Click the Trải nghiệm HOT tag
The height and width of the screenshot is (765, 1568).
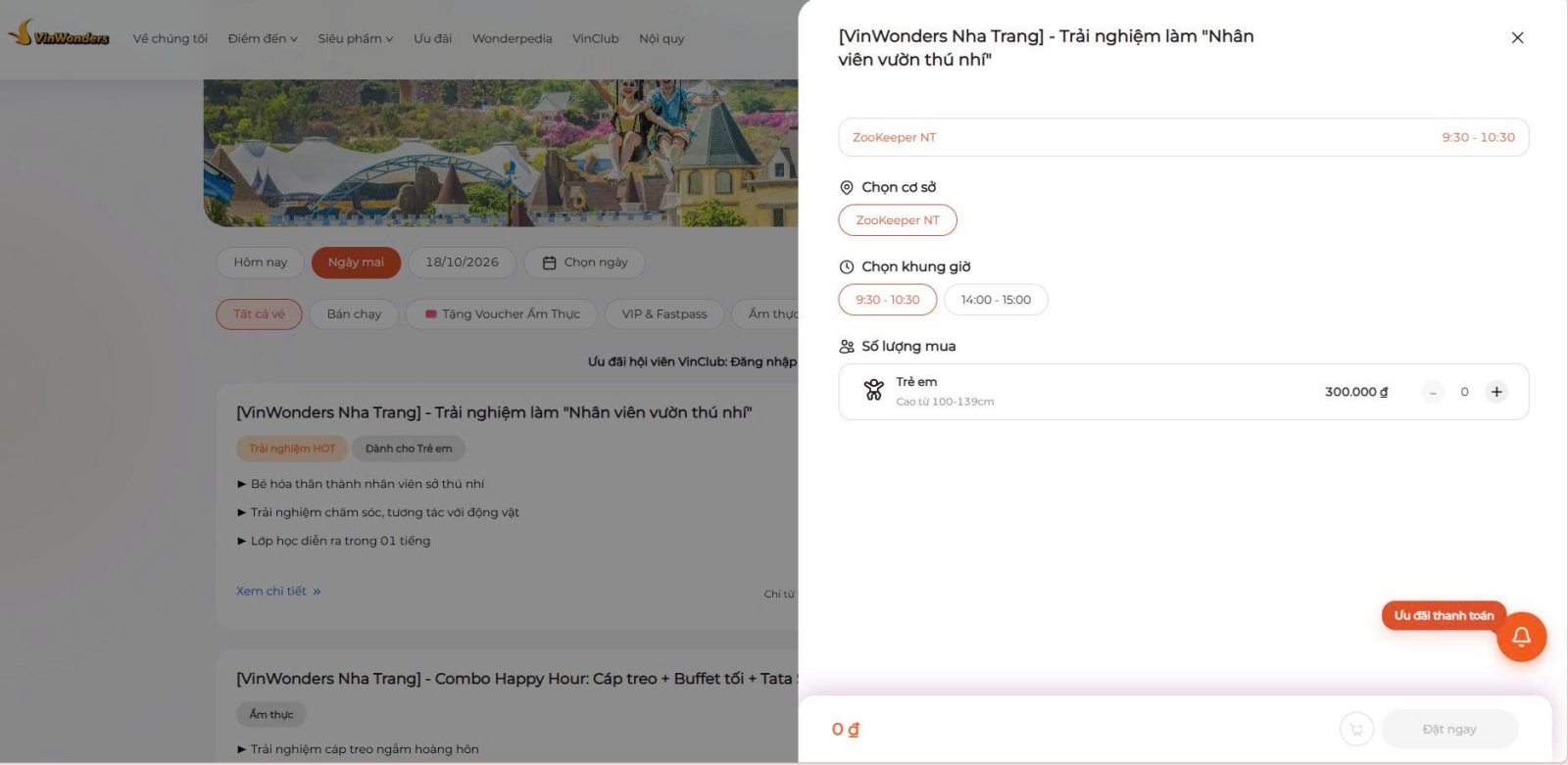[292, 449]
